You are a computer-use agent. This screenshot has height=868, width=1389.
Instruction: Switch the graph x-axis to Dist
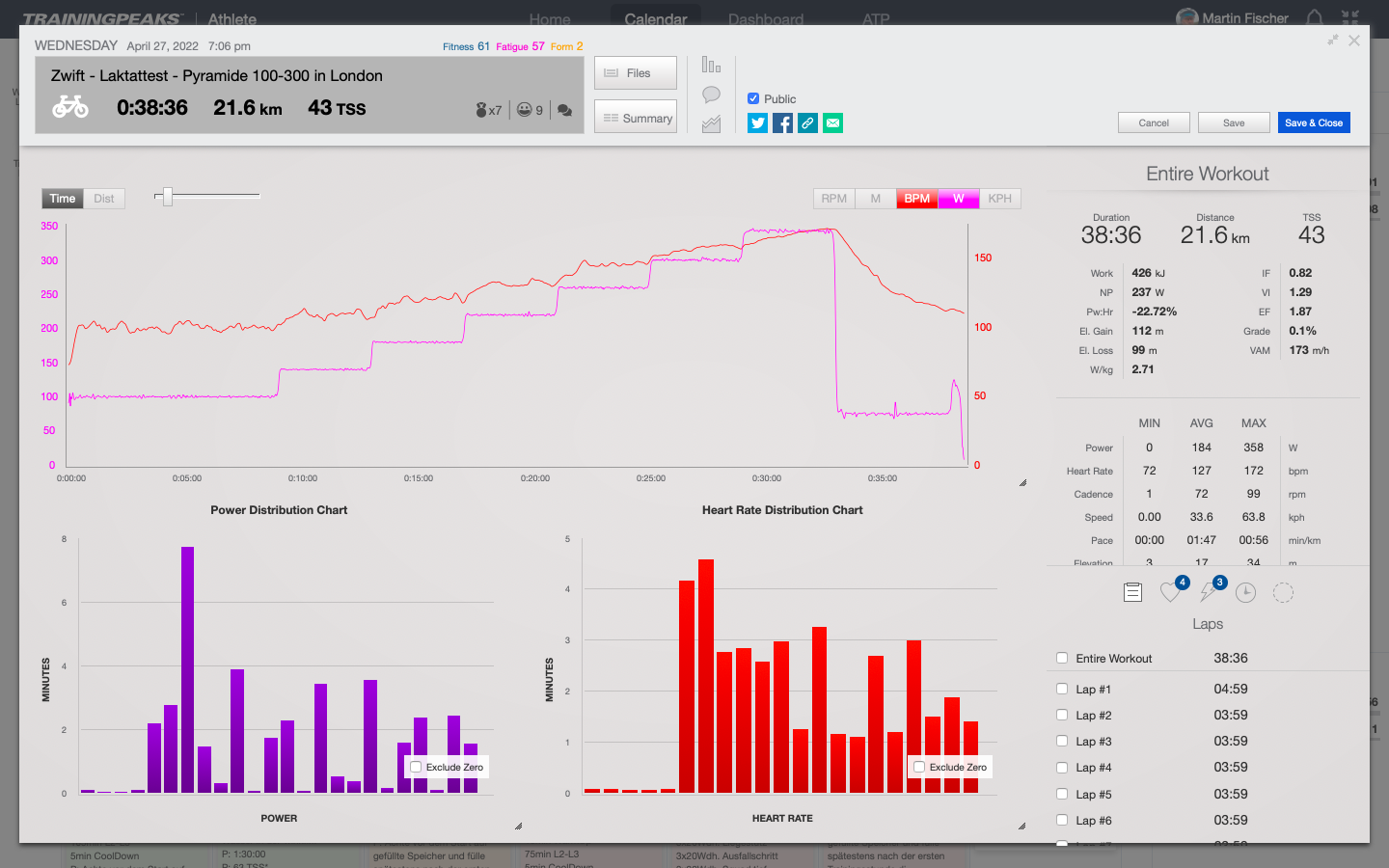point(104,199)
